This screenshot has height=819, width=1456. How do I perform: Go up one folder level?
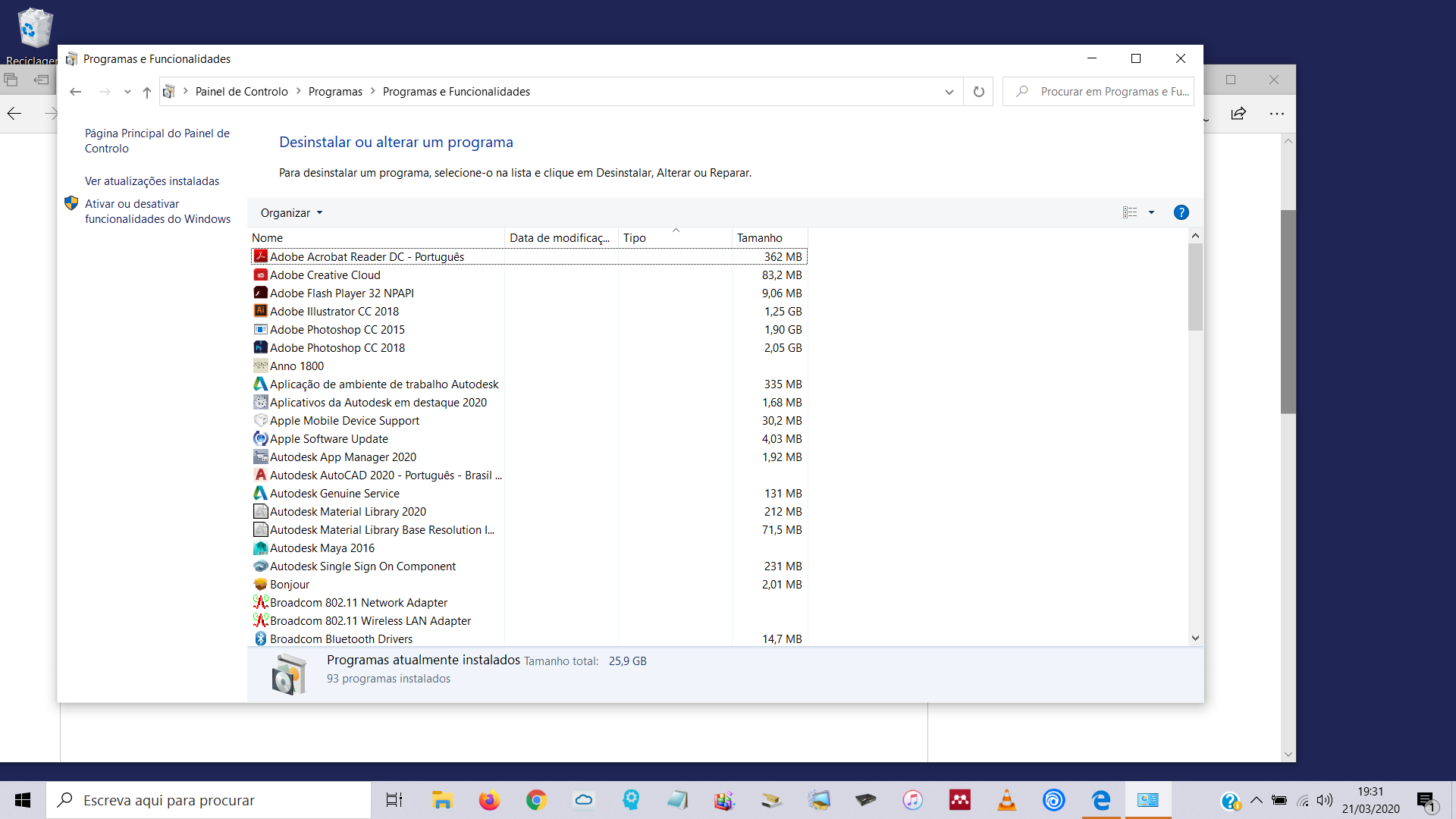[147, 92]
